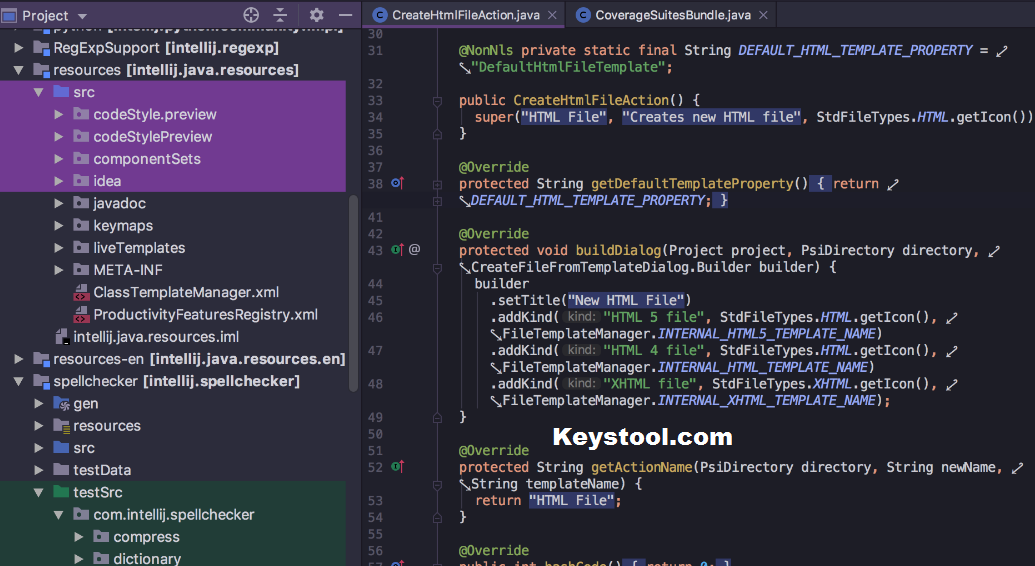This screenshot has width=1035, height=566.
Task: Expand the componentSets folder
Action: click(59, 159)
